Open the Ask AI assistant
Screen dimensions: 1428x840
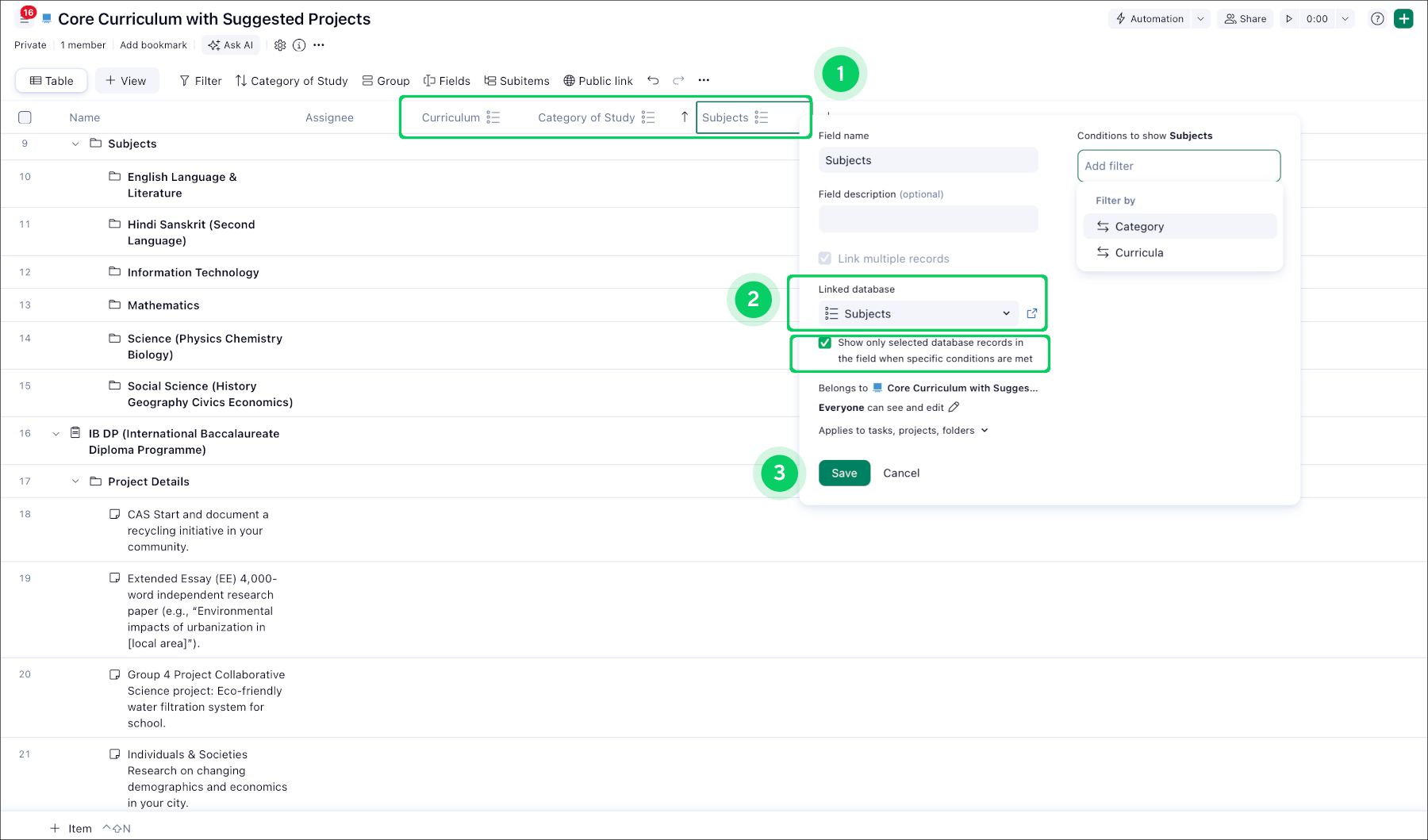click(x=231, y=45)
